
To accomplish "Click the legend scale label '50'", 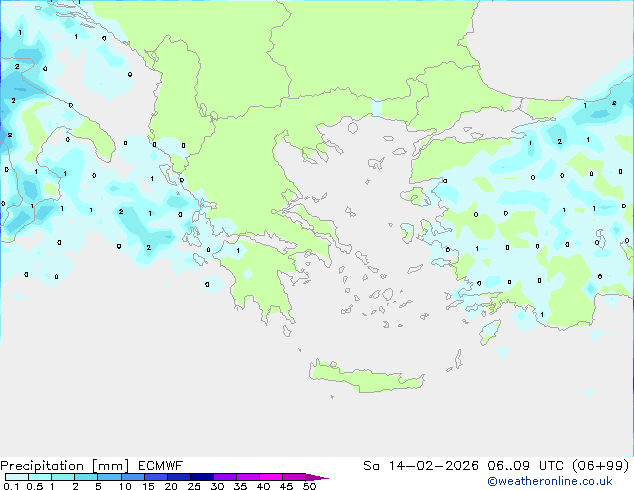I will (x=309, y=486).
